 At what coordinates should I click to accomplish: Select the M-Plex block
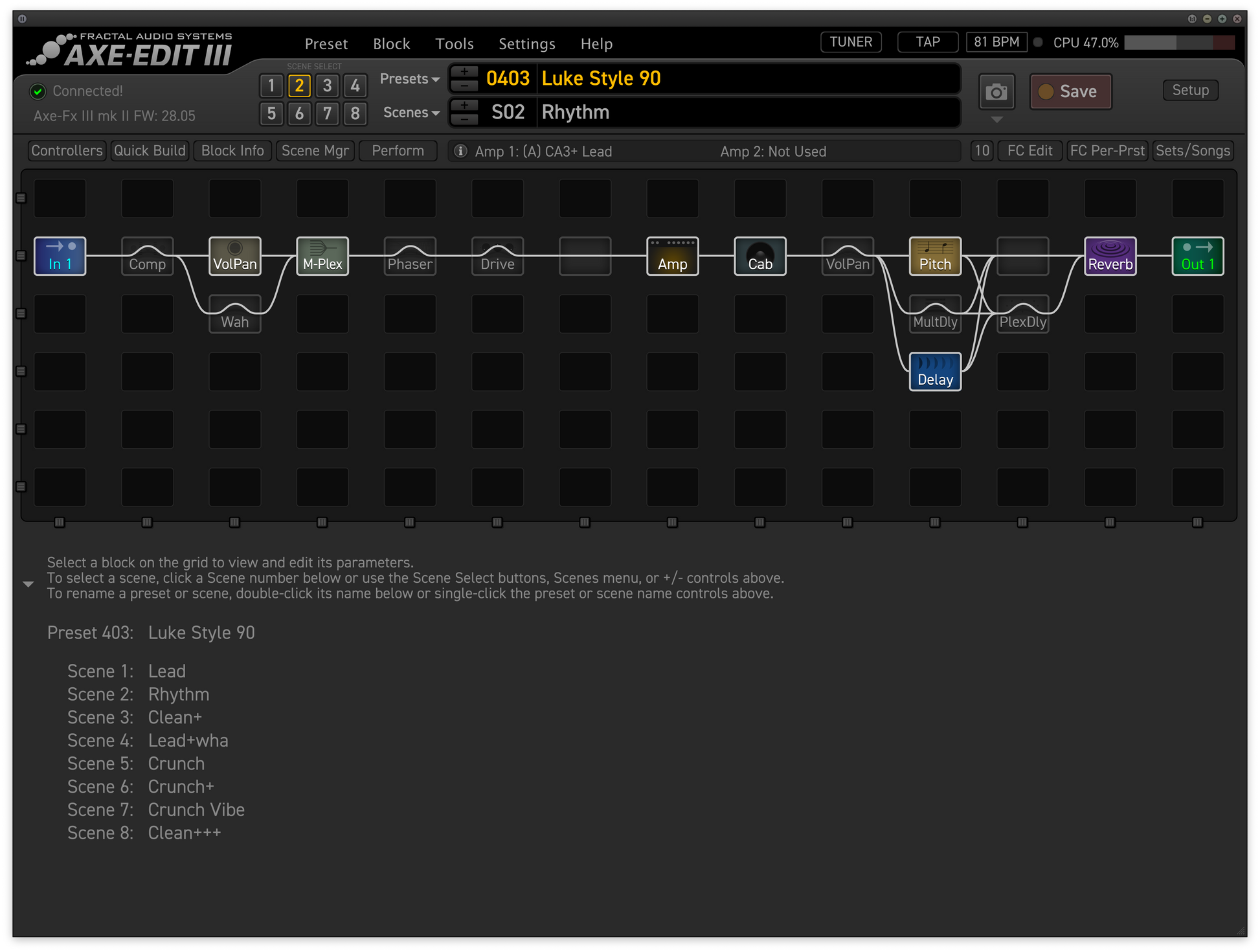[322, 256]
